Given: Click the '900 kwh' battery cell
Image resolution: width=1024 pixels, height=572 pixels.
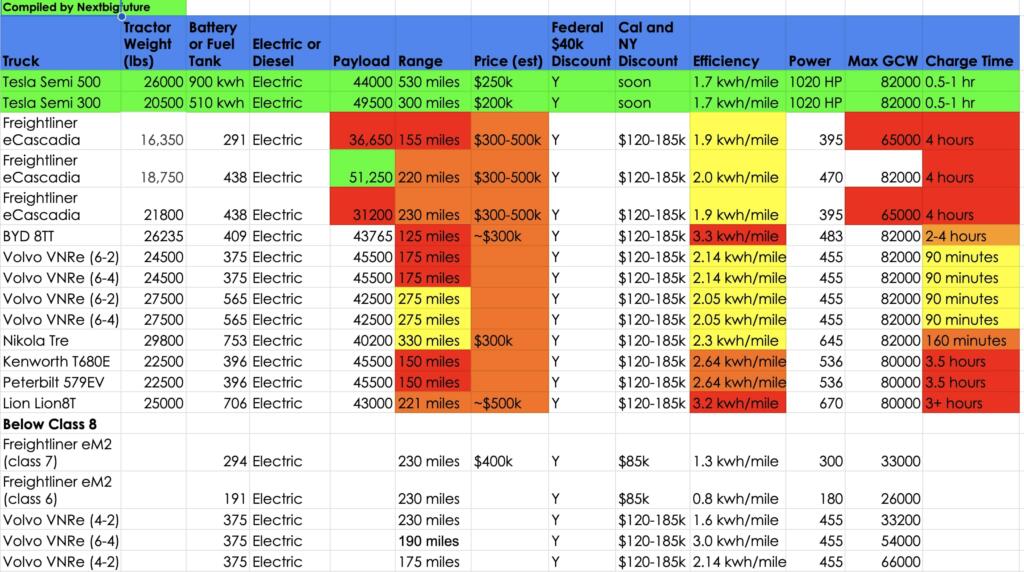Looking at the screenshot, I should (214, 82).
